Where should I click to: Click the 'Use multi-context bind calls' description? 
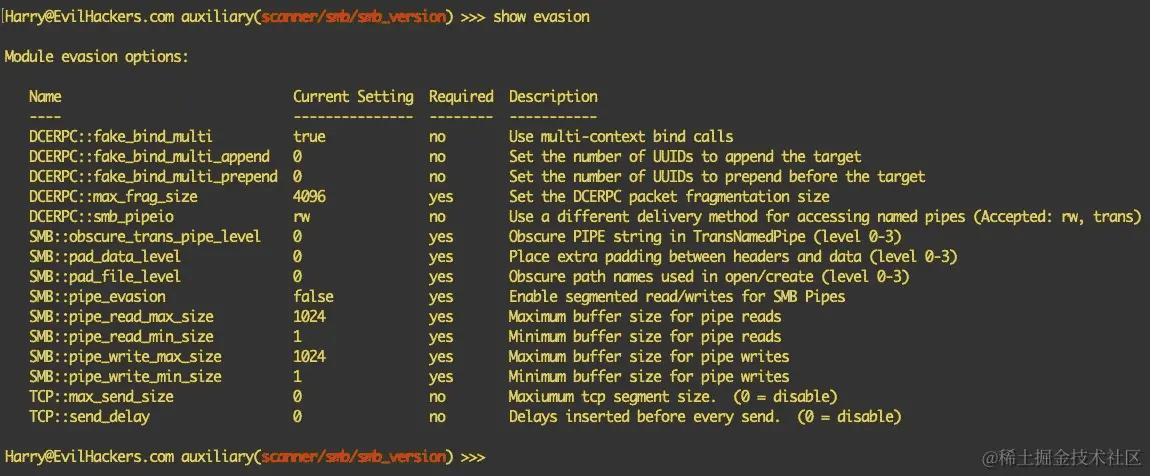[x=620, y=136]
